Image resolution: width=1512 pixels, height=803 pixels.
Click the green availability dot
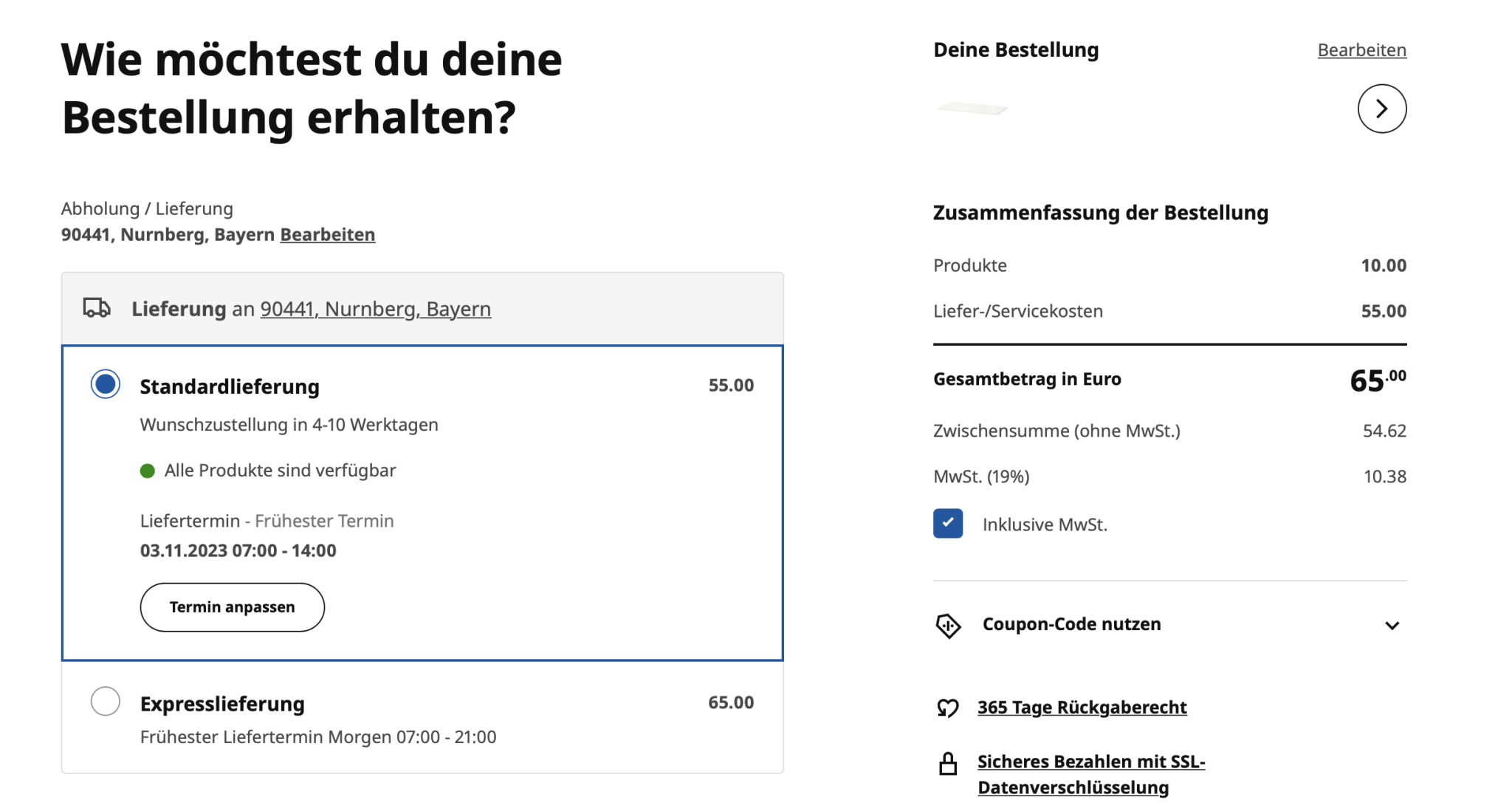point(148,471)
